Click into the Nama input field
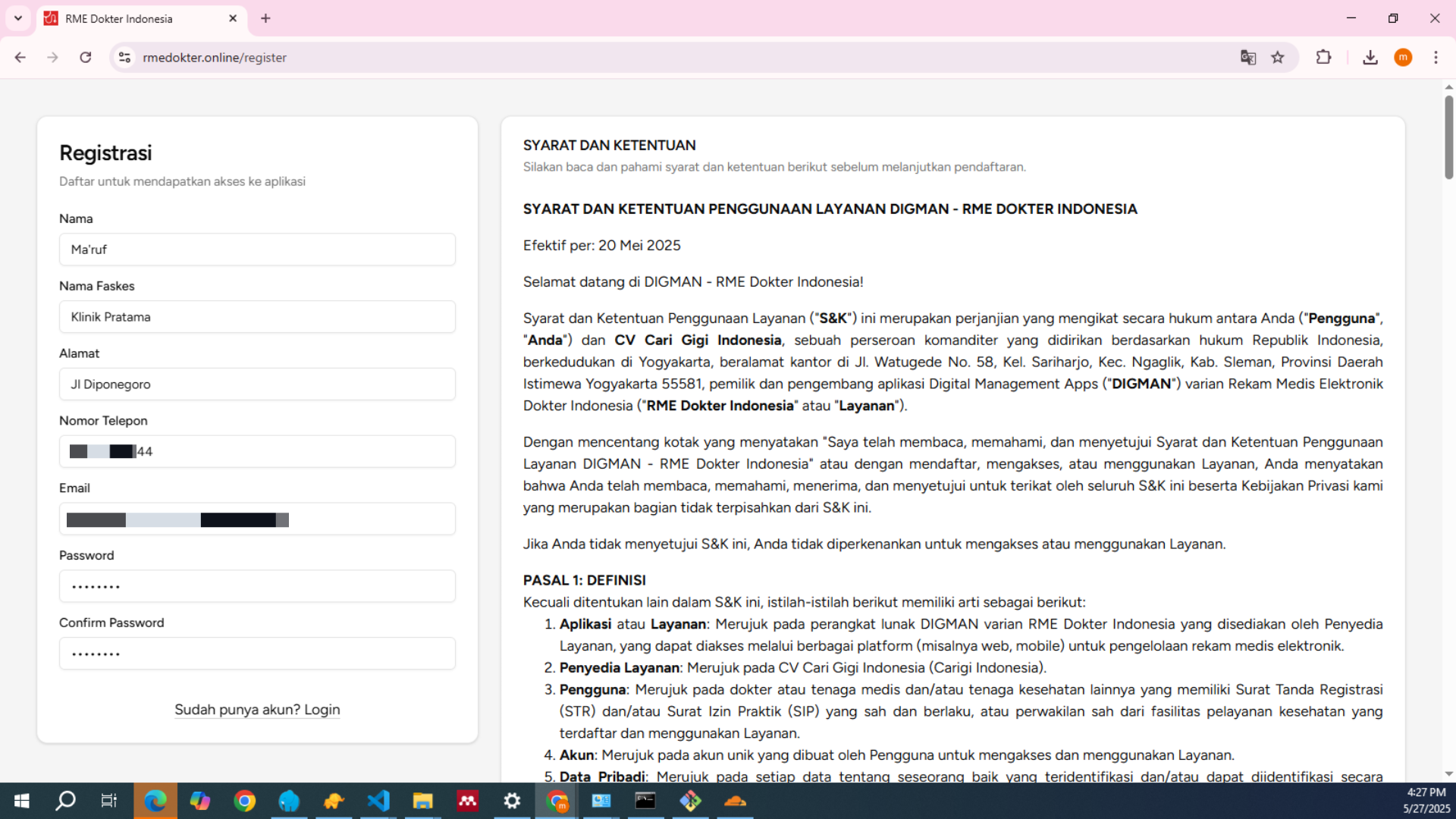 (257, 249)
